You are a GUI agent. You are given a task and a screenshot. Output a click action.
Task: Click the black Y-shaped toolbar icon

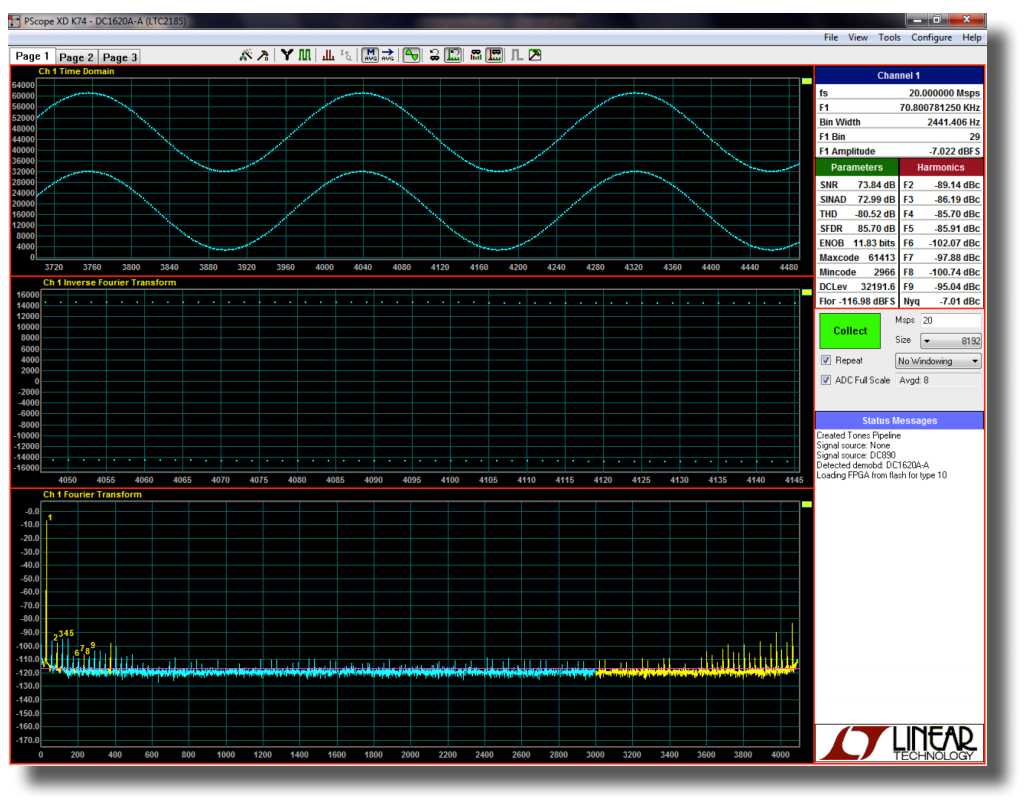click(287, 56)
